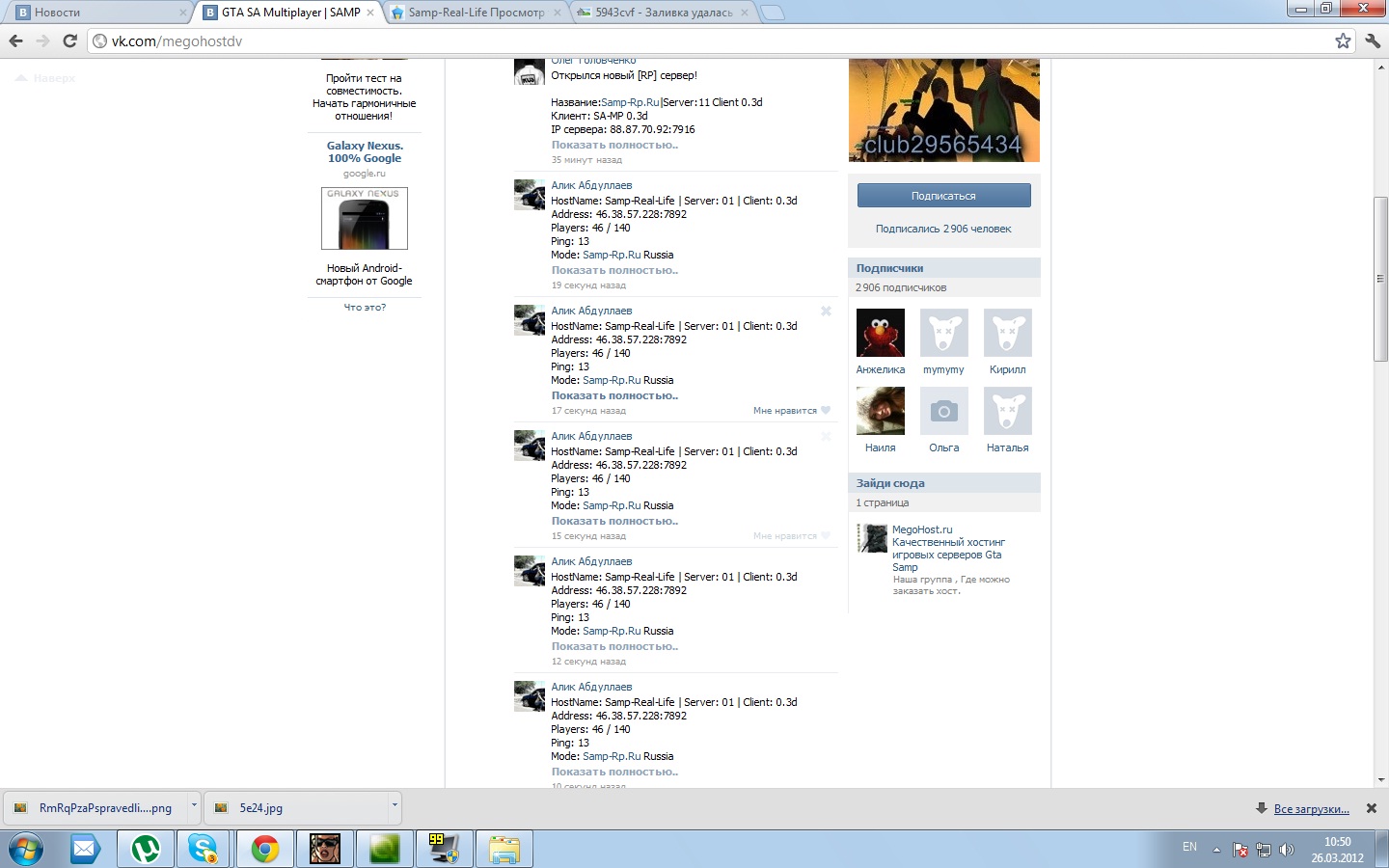1389x868 pixels.
Task: Open the Galaxy Nexus 100% Google ad title
Action: tap(365, 152)
